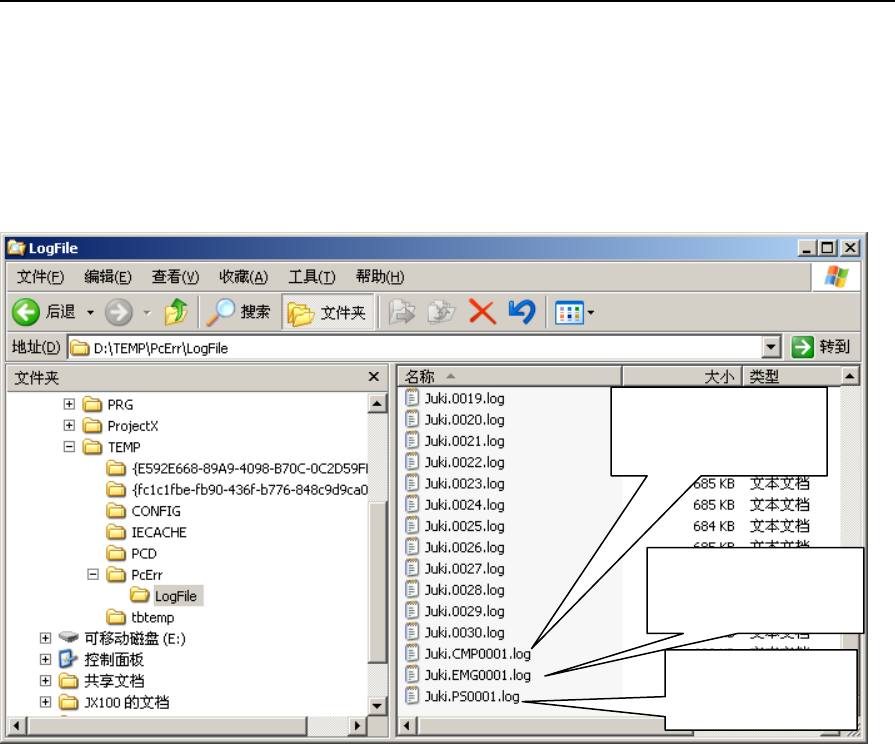Expand the ProjectX folder node
Screen dimensions: 895x744
69,425
